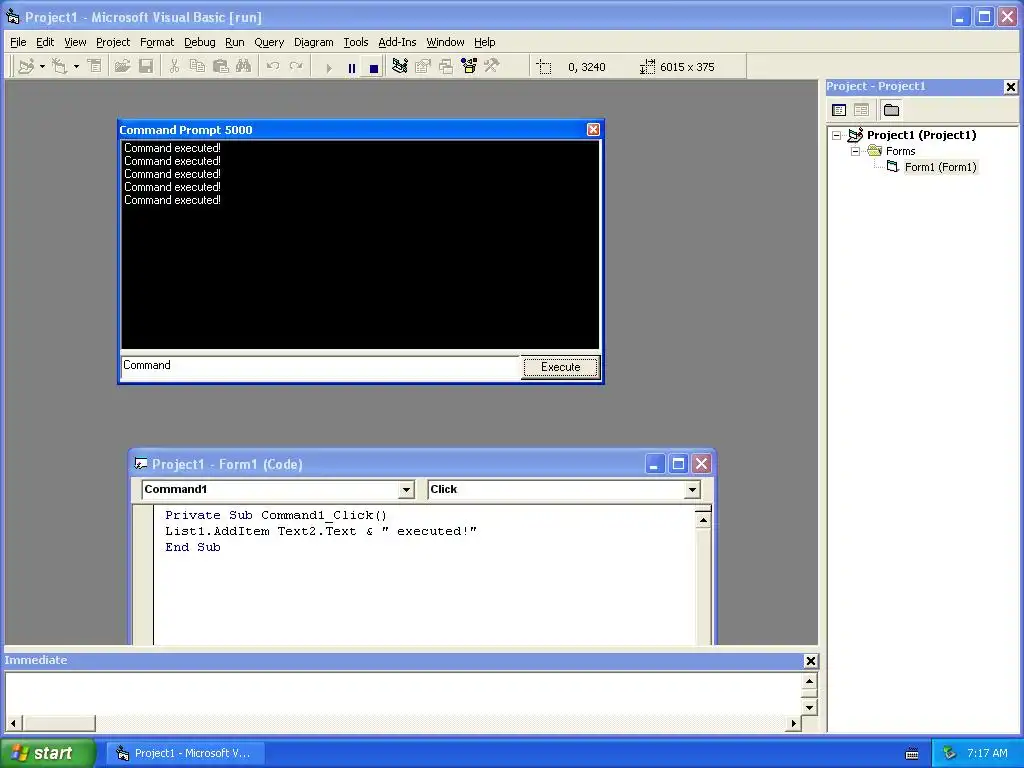The width and height of the screenshot is (1024, 768).
Task: Select first 'Command executed!' list row
Action: 172,148
